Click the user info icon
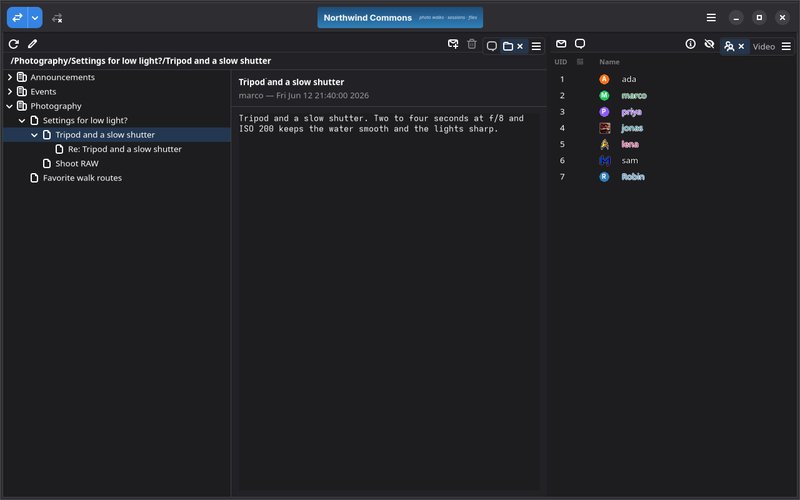Screen dimensions: 800x500 (690, 44)
